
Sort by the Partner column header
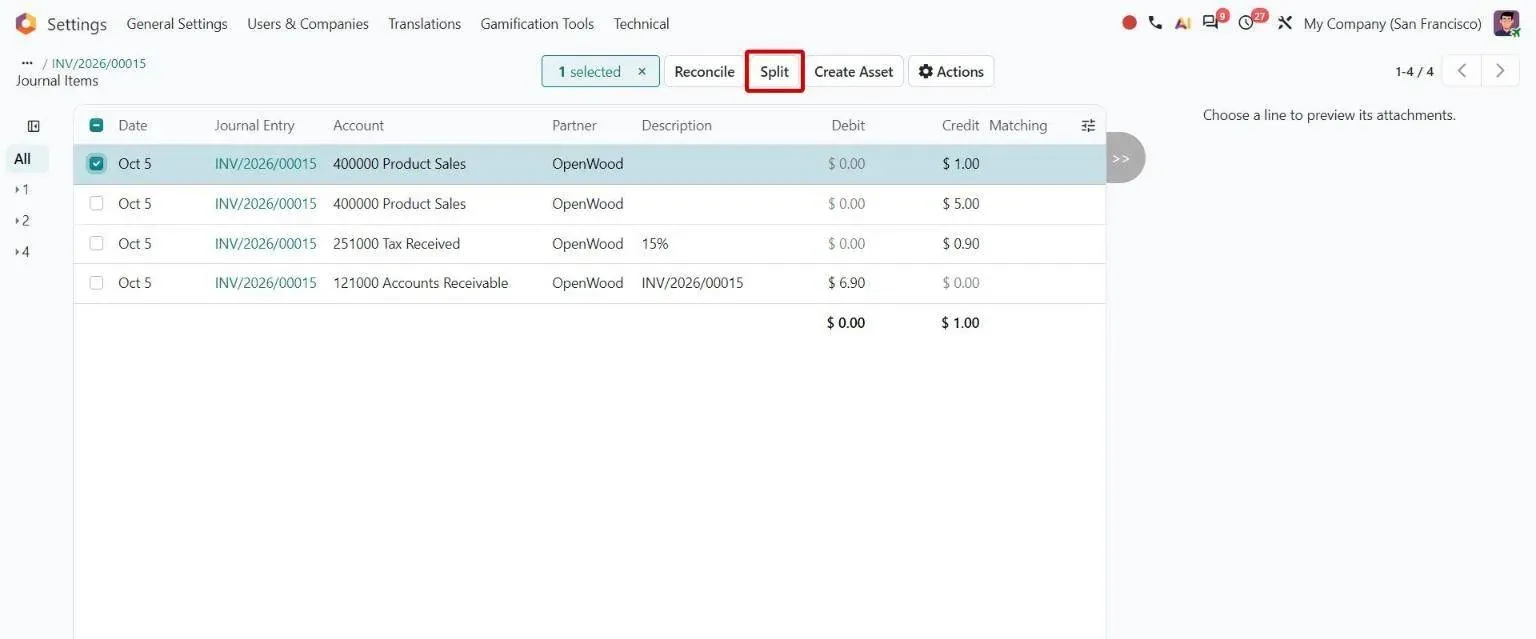point(574,126)
